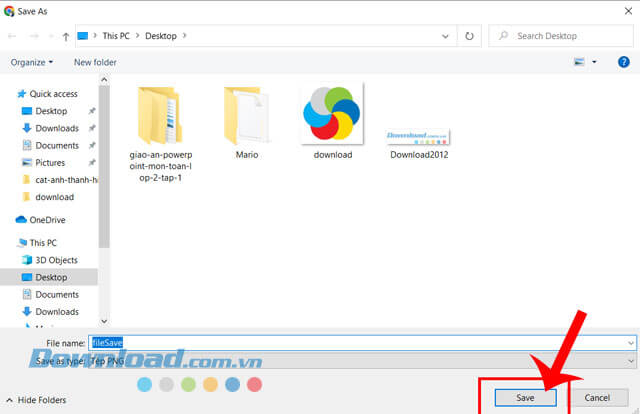
Task: Expand the view options dropdown arrow
Action: tap(594, 62)
